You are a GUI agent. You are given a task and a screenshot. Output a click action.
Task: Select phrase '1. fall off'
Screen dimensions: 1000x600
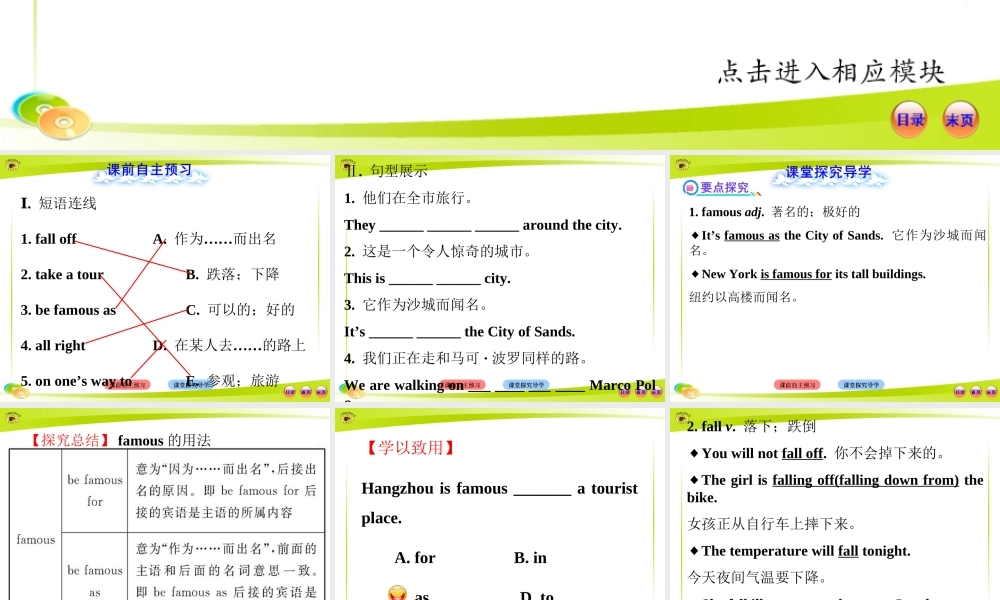[48, 239]
